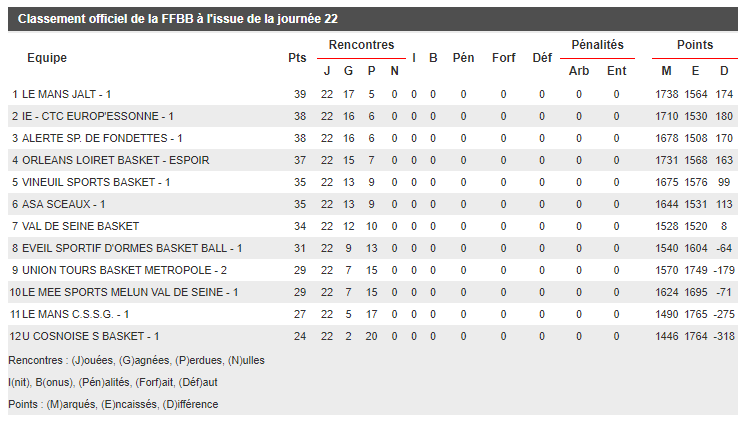Click the Equipe column header
The image size is (746, 421).
(47, 58)
